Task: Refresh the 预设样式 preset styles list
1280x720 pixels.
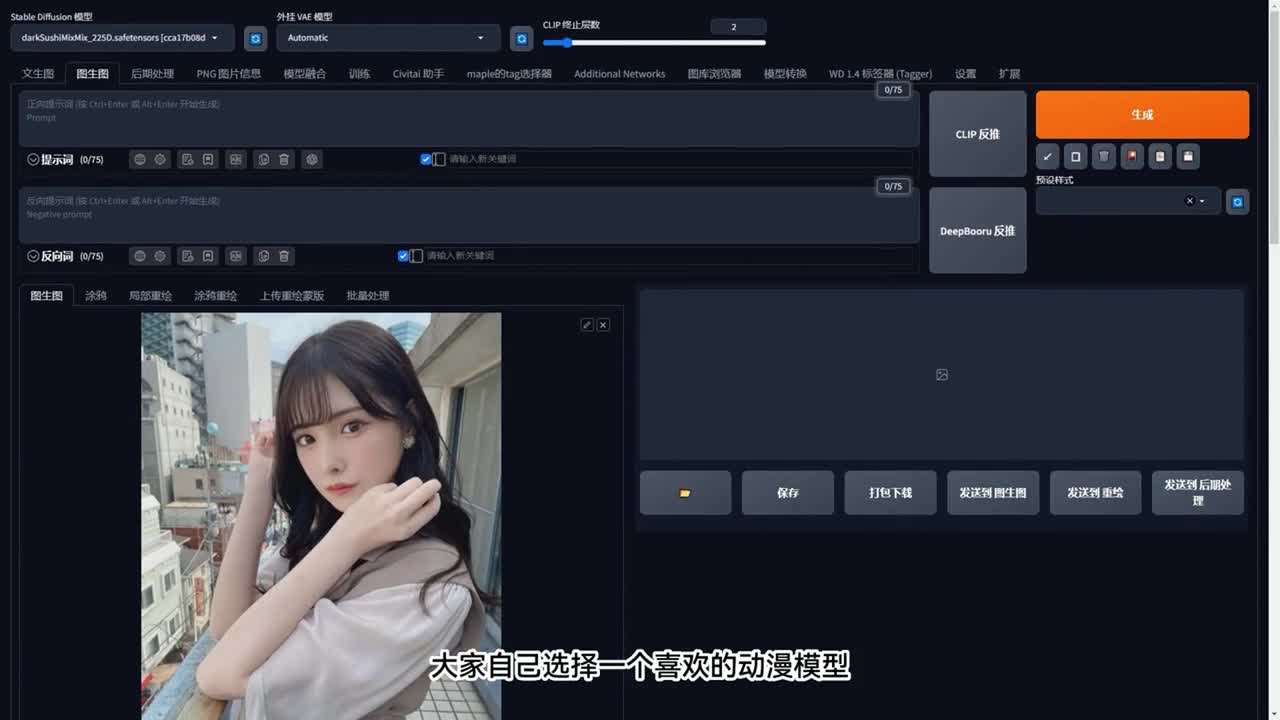Action: click(1237, 201)
